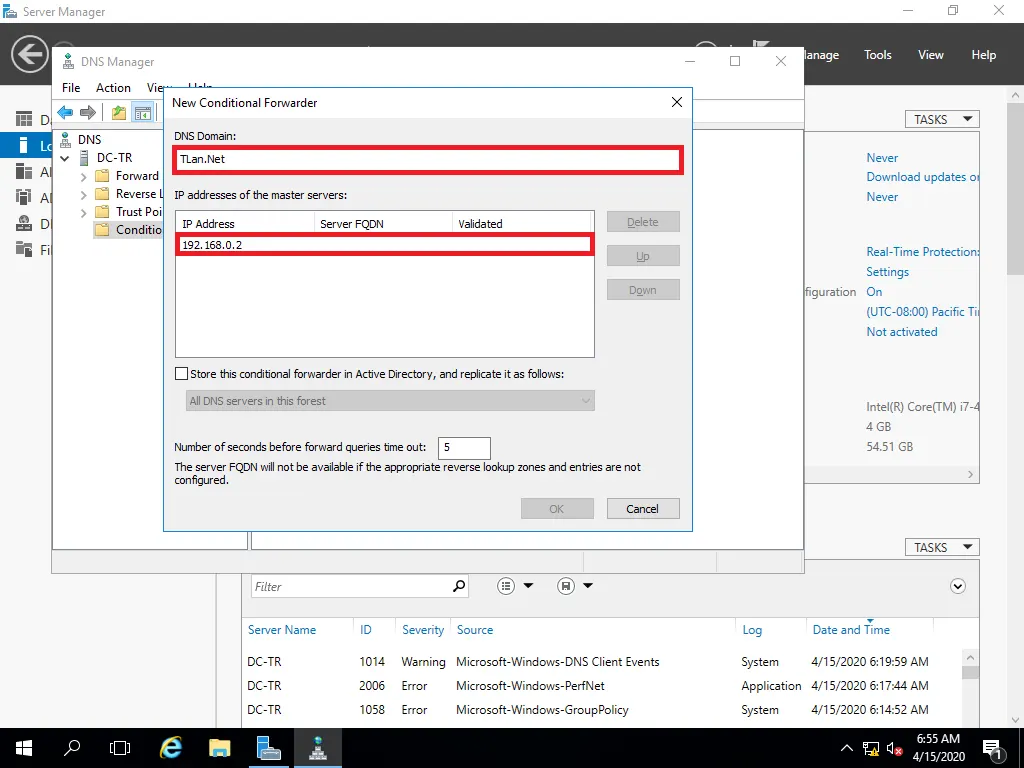Expand the Reverse Lookup Zones node
1024x768 pixels.
[x=84, y=195]
